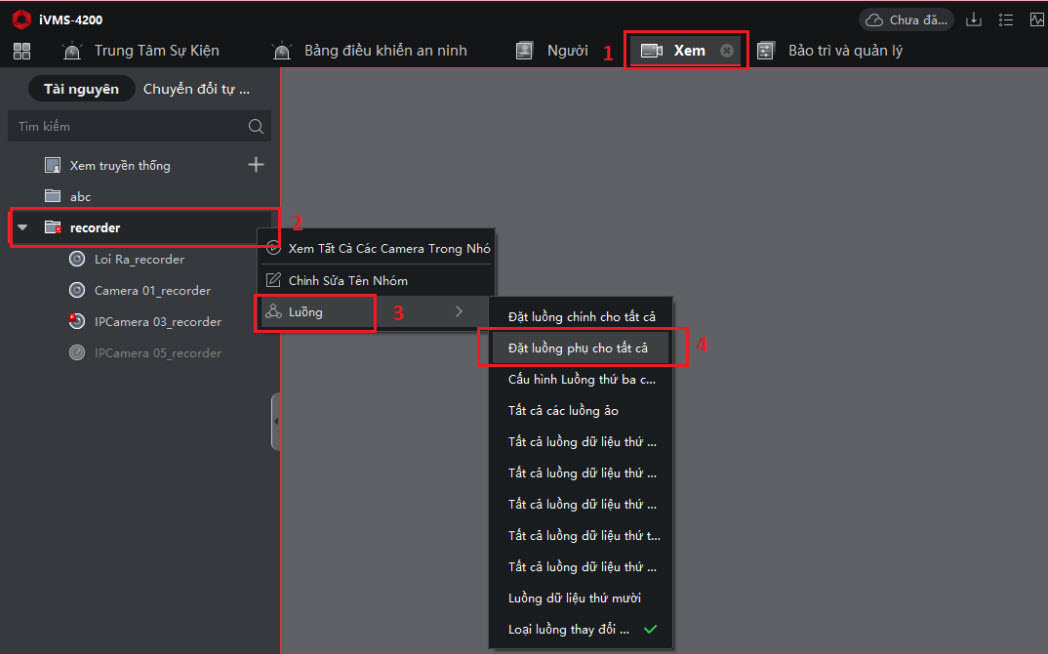1048x654 pixels.
Task: Click the search magnifier icon
Action: click(x=256, y=126)
